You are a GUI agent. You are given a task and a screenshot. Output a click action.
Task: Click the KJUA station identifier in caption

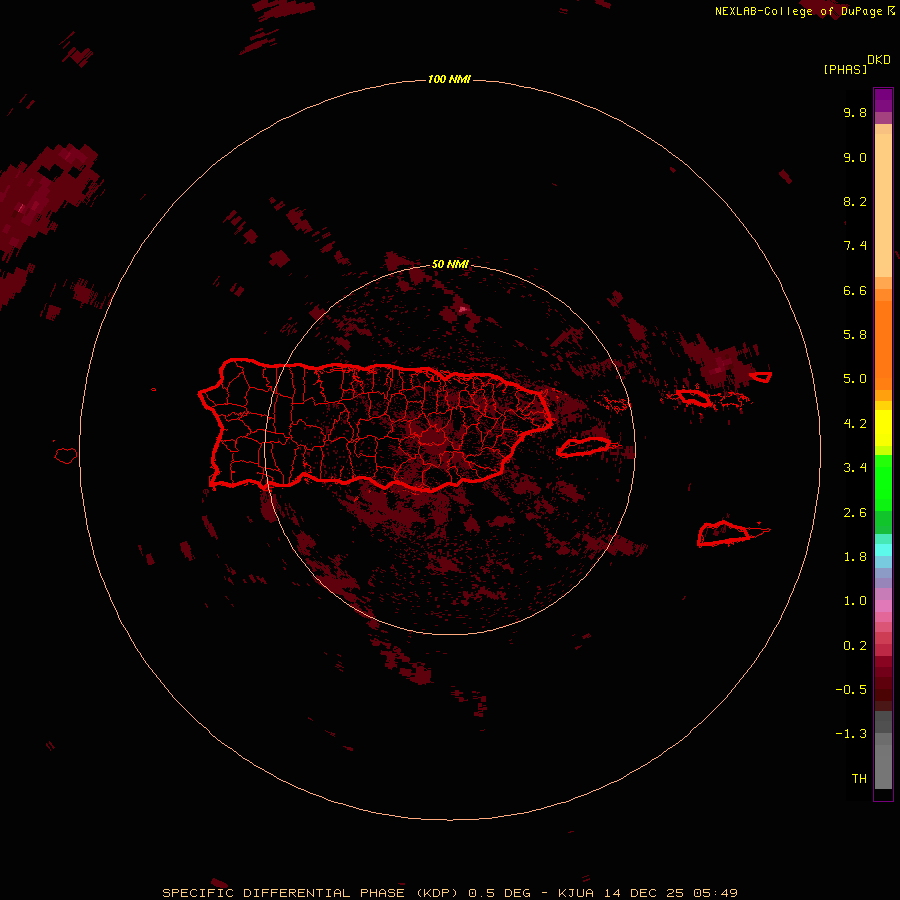576,893
